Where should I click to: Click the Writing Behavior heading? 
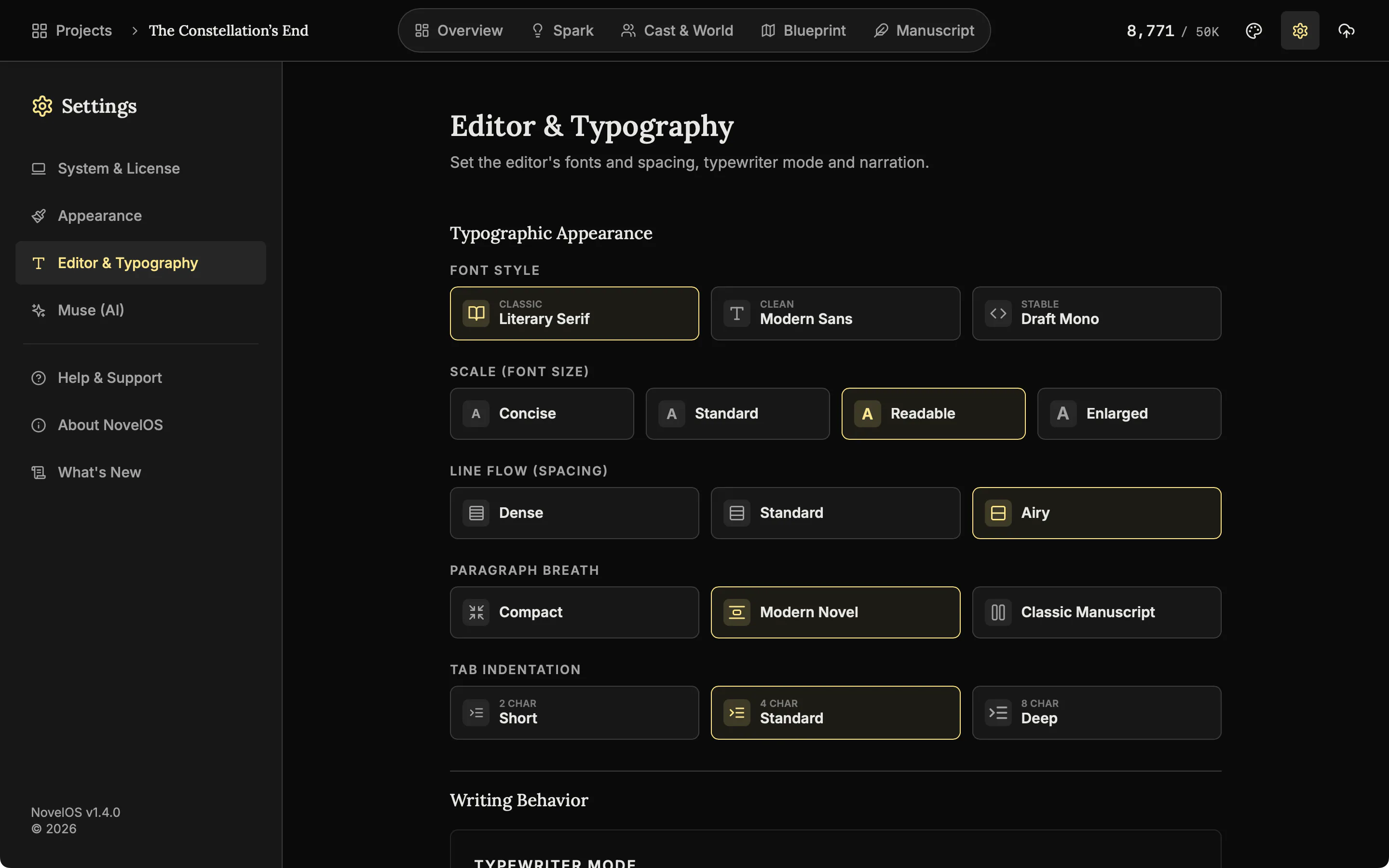click(519, 800)
